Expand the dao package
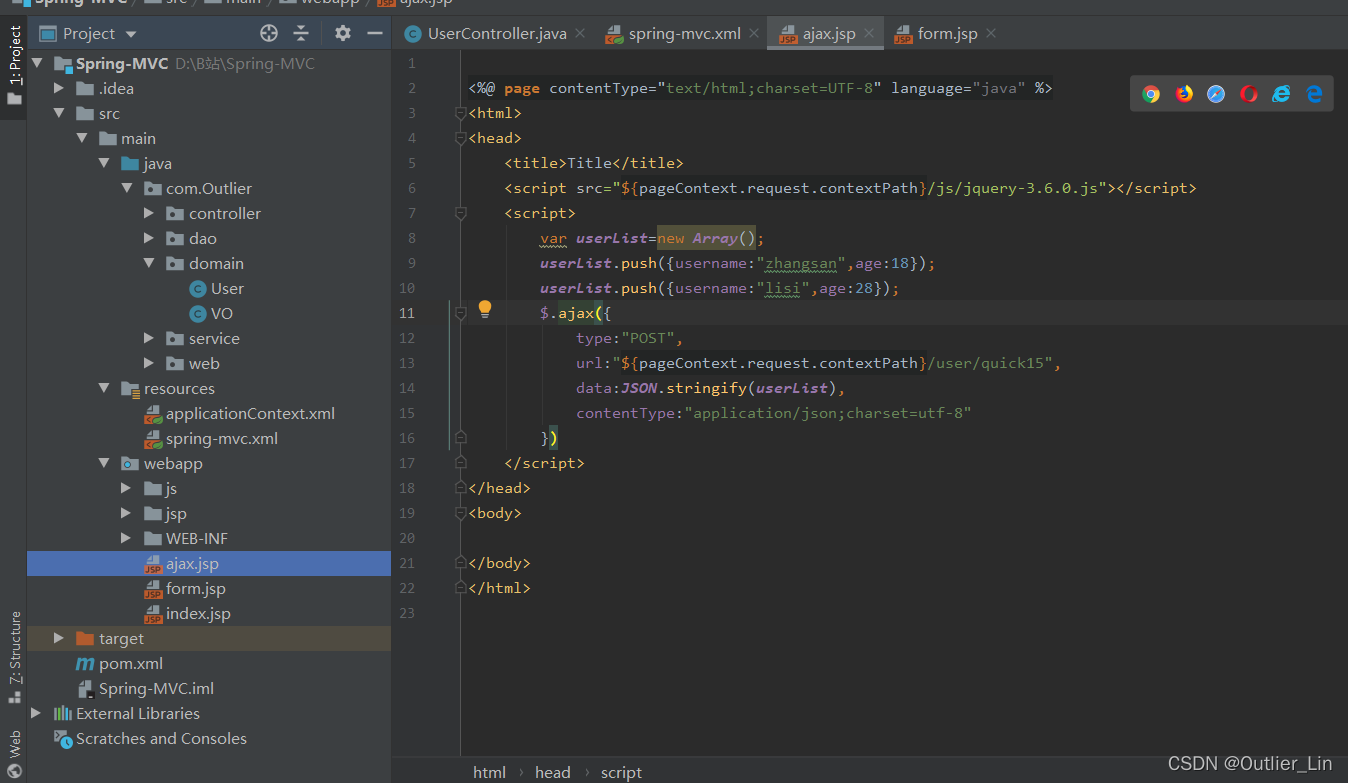1348x783 pixels. [x=148, y=239]
